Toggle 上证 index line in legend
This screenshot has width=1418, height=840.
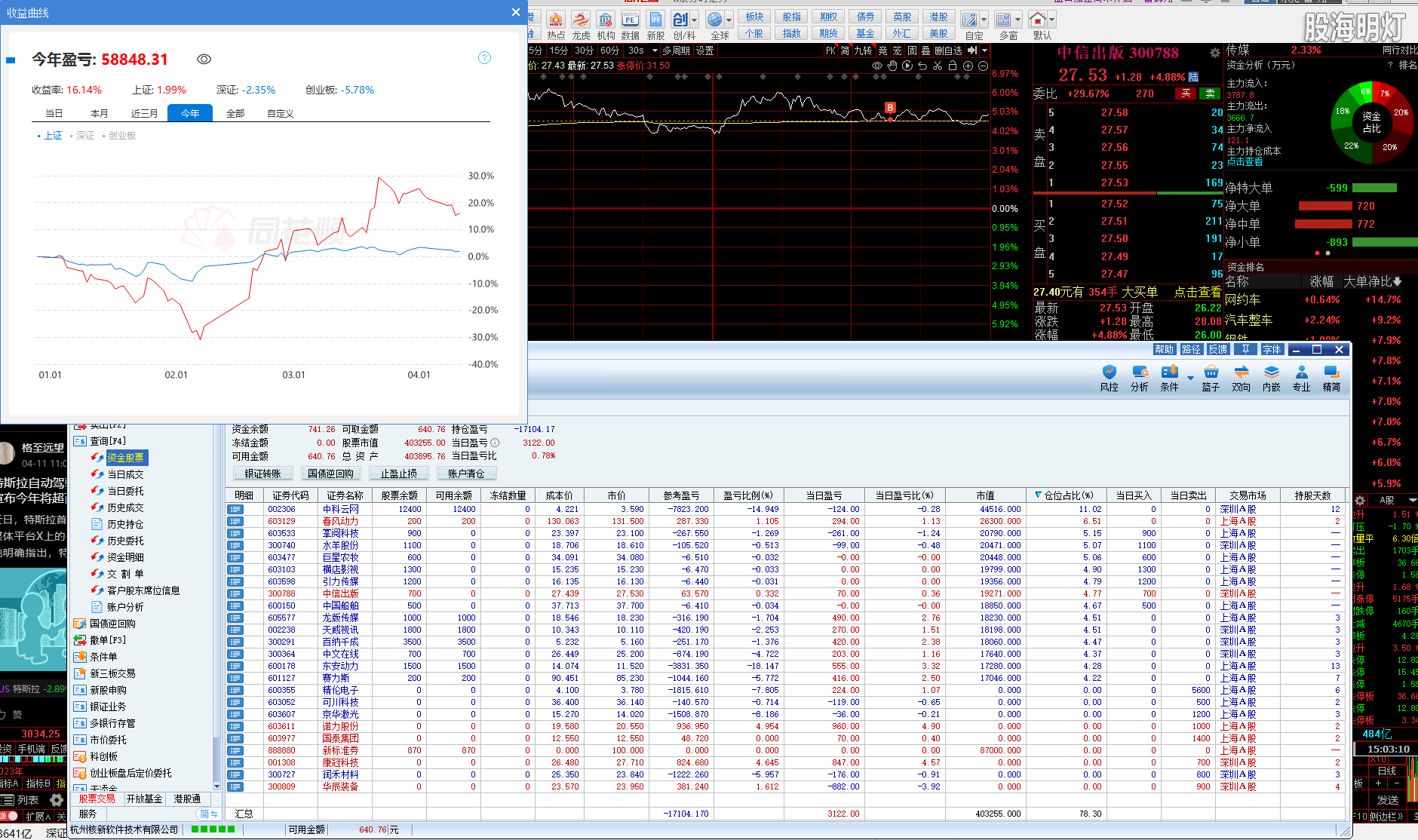(50, 136)
